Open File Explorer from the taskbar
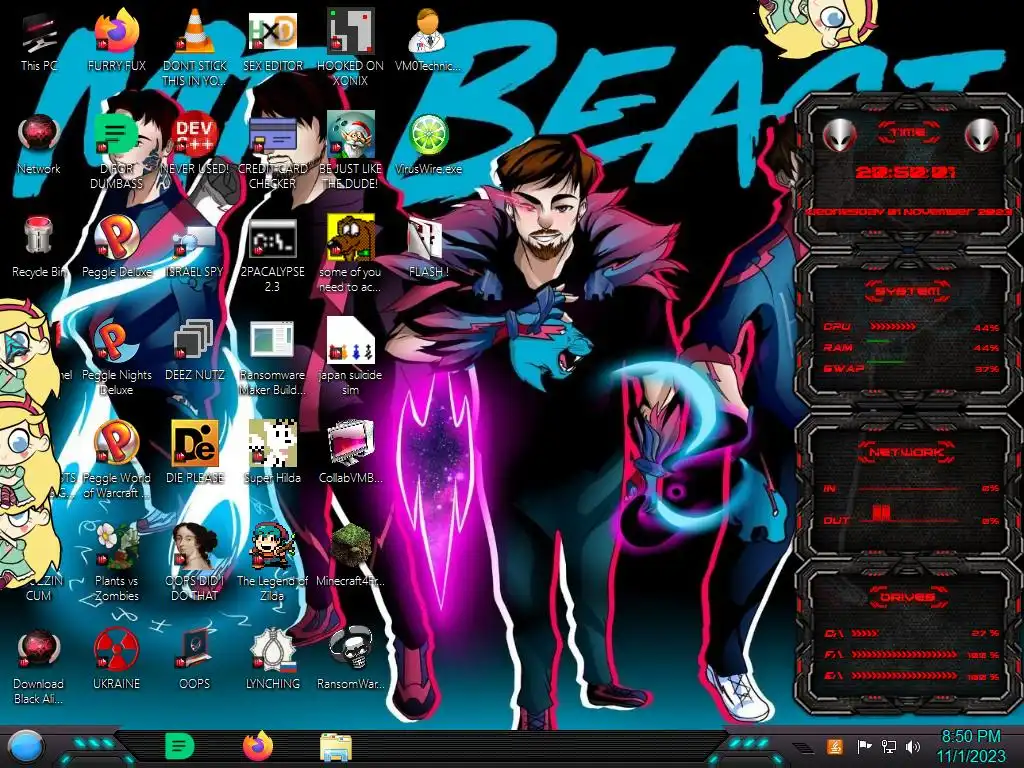The image size is (1024, 768). (336, 746)
